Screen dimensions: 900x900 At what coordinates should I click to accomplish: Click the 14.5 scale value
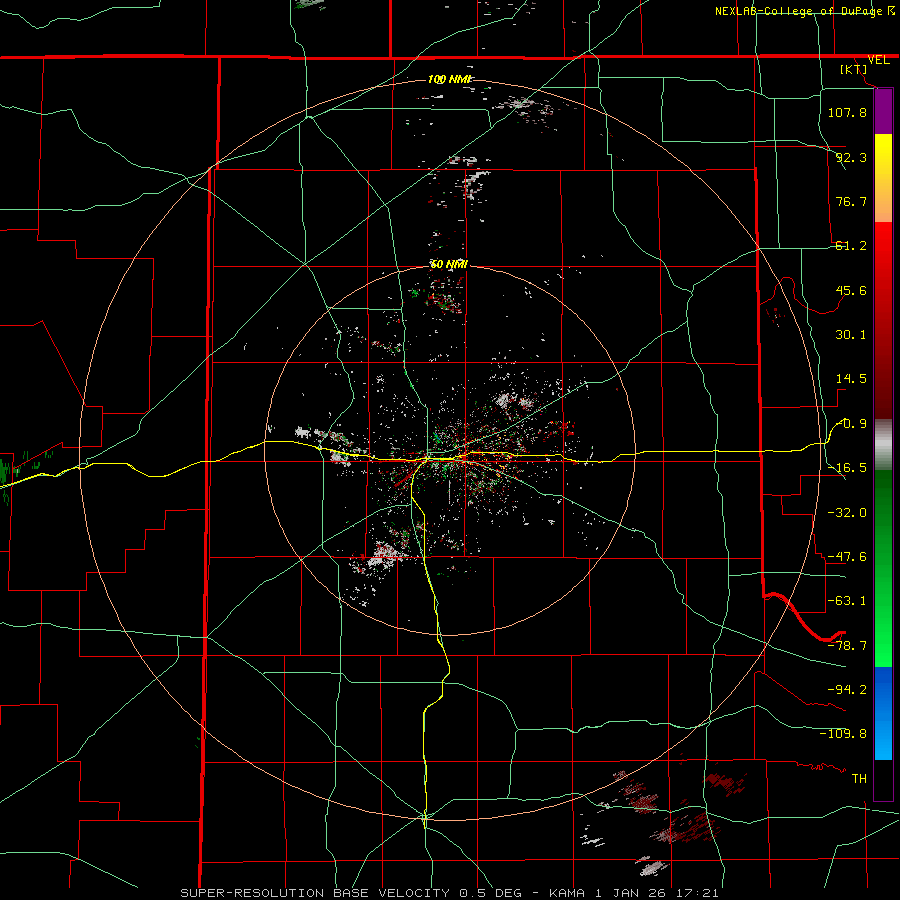(x=851, y=379)
